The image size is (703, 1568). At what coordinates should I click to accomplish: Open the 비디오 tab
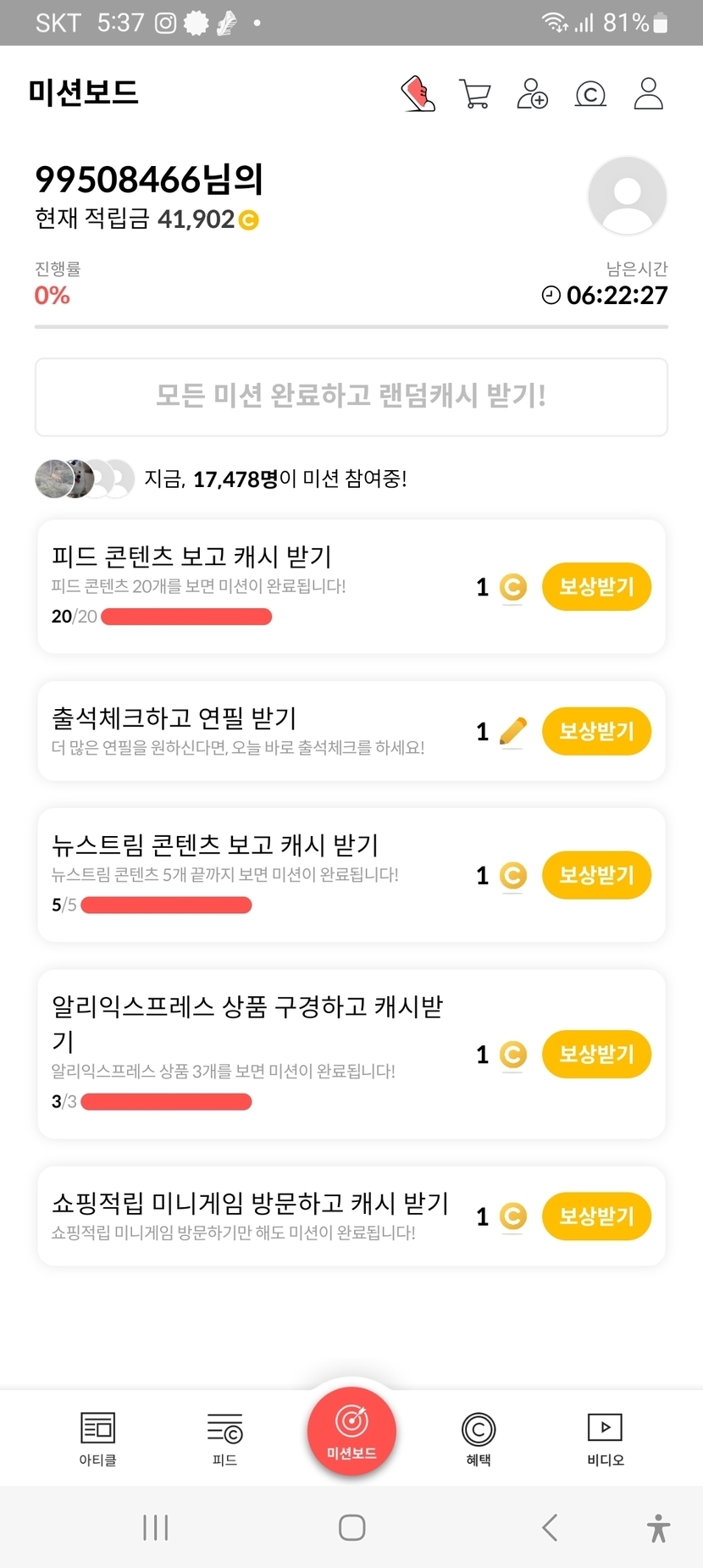(605, 1438)
